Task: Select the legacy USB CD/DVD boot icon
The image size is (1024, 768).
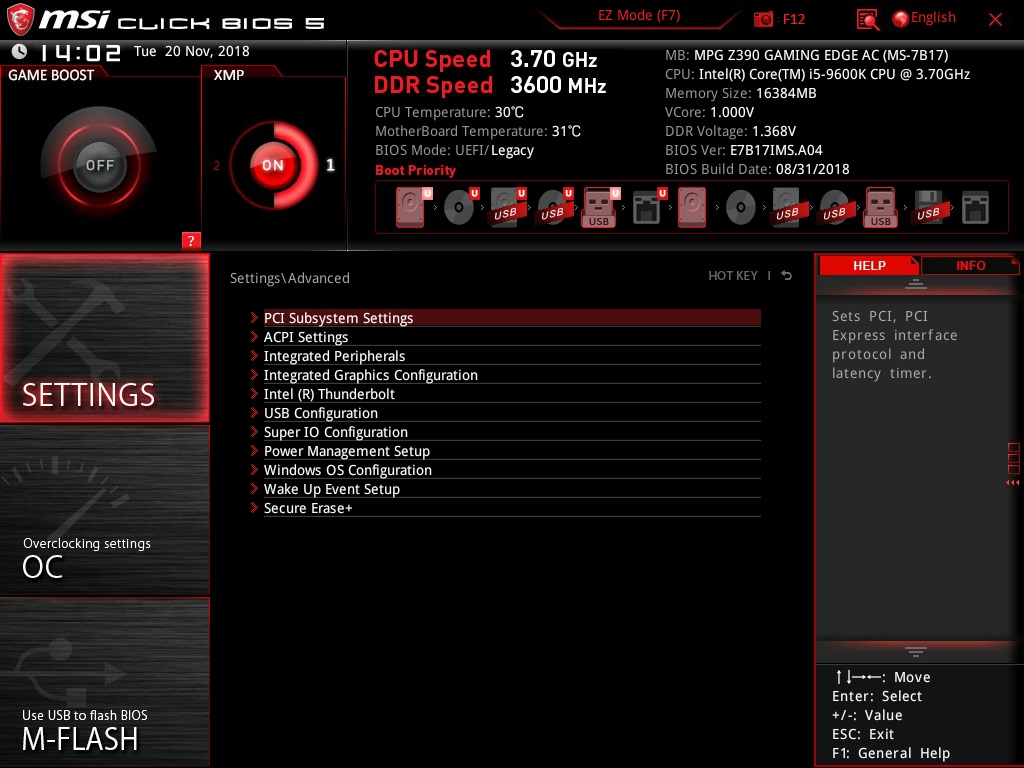Action: pyautogui.click(x=835, y=208)
